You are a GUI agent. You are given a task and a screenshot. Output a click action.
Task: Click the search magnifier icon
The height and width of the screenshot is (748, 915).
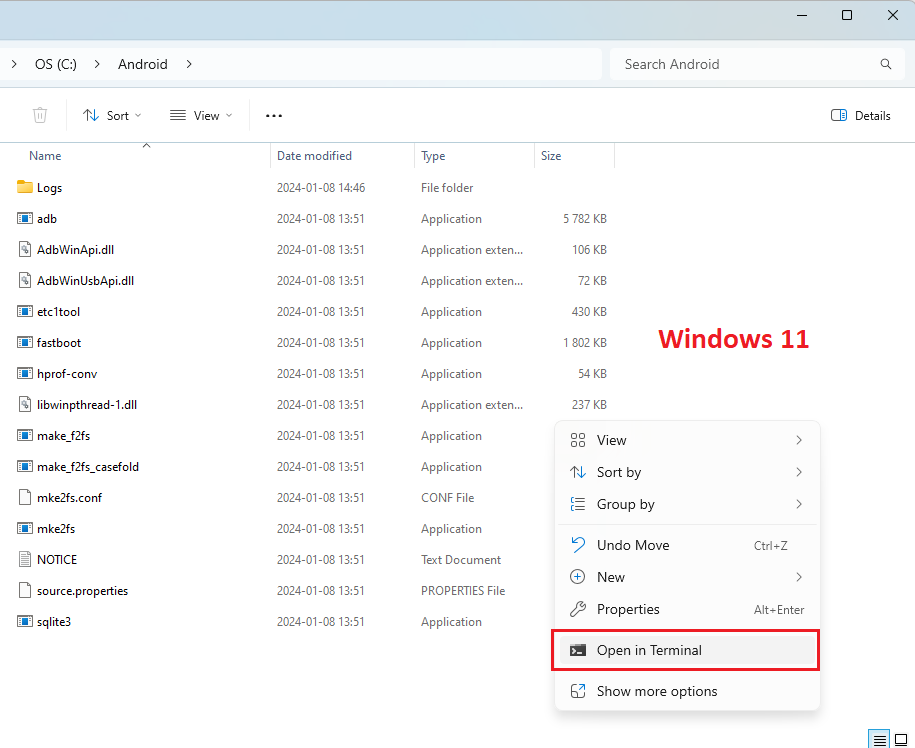point(885,64)
